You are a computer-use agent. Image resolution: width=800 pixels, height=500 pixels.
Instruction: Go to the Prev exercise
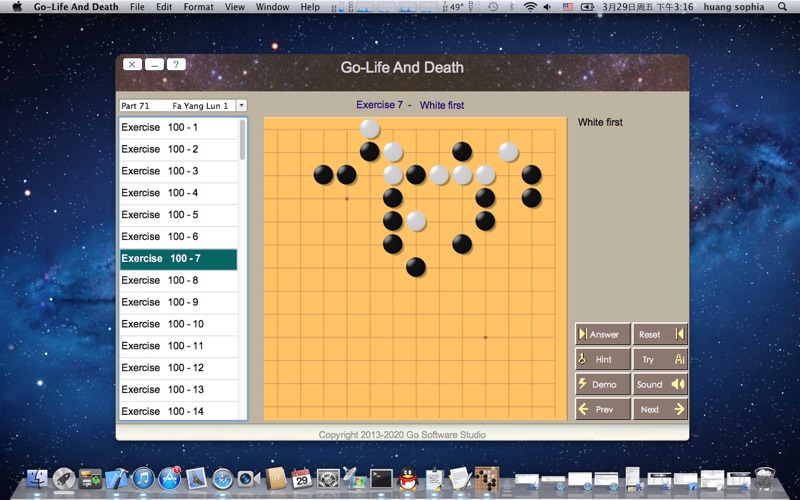pyautogui.click(x=603, y=409)
